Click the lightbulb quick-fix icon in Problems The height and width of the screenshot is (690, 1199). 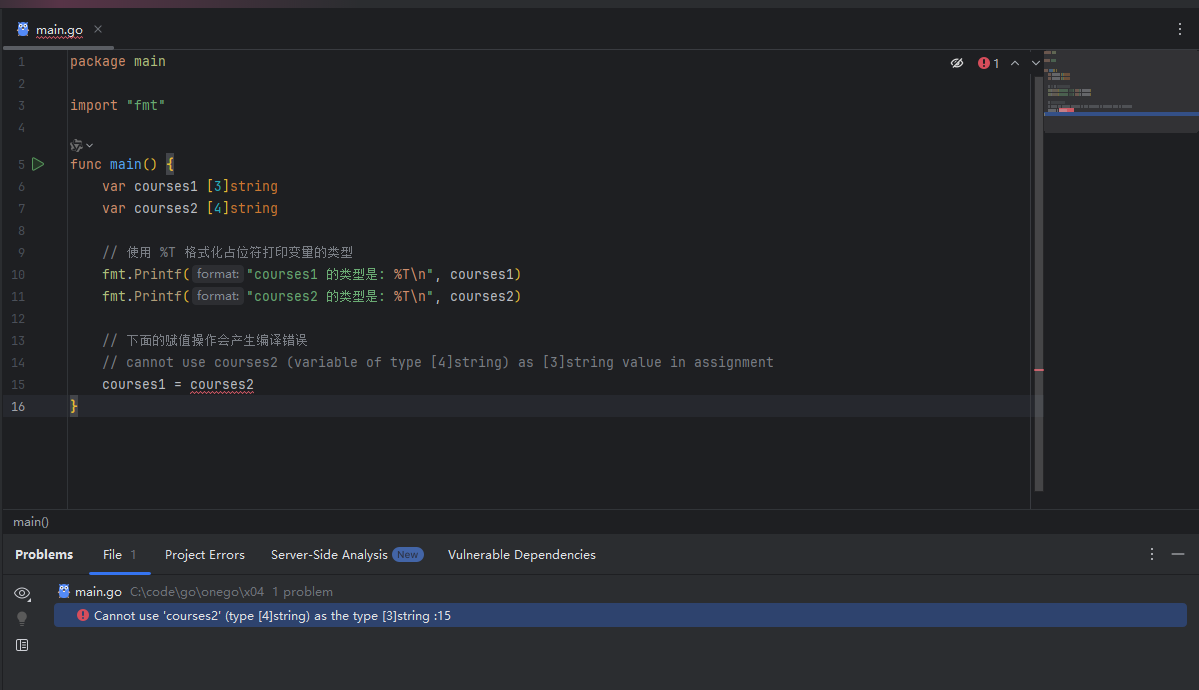(x=22, y=619)
